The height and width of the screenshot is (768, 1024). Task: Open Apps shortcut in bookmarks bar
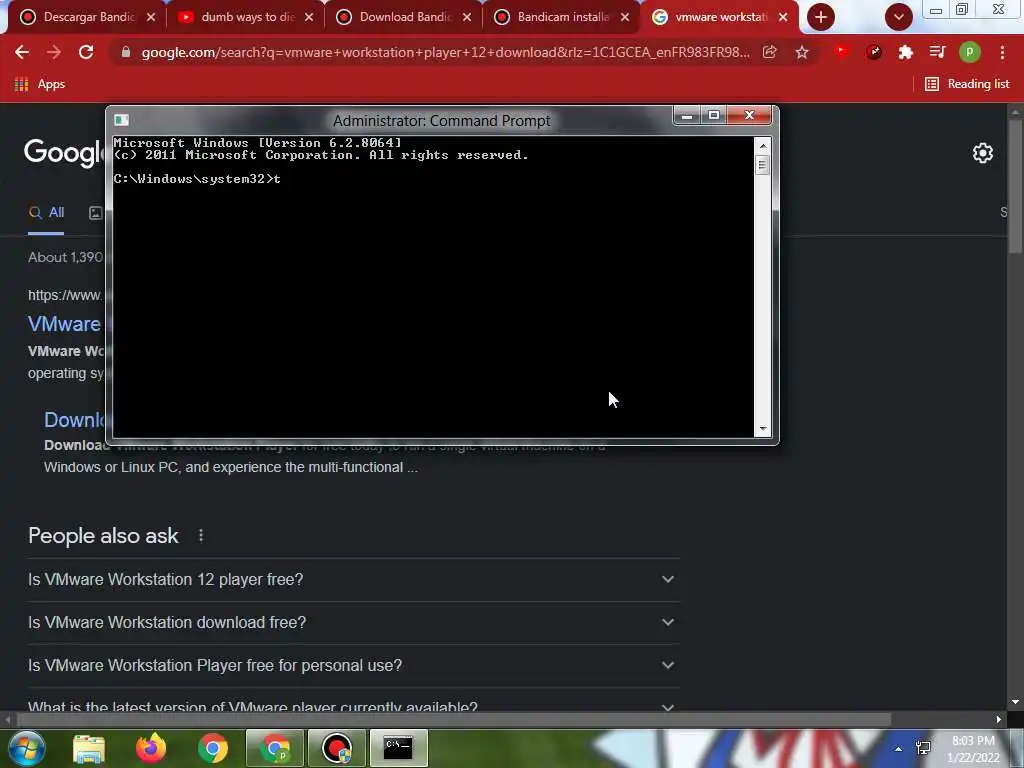(40, 84)
